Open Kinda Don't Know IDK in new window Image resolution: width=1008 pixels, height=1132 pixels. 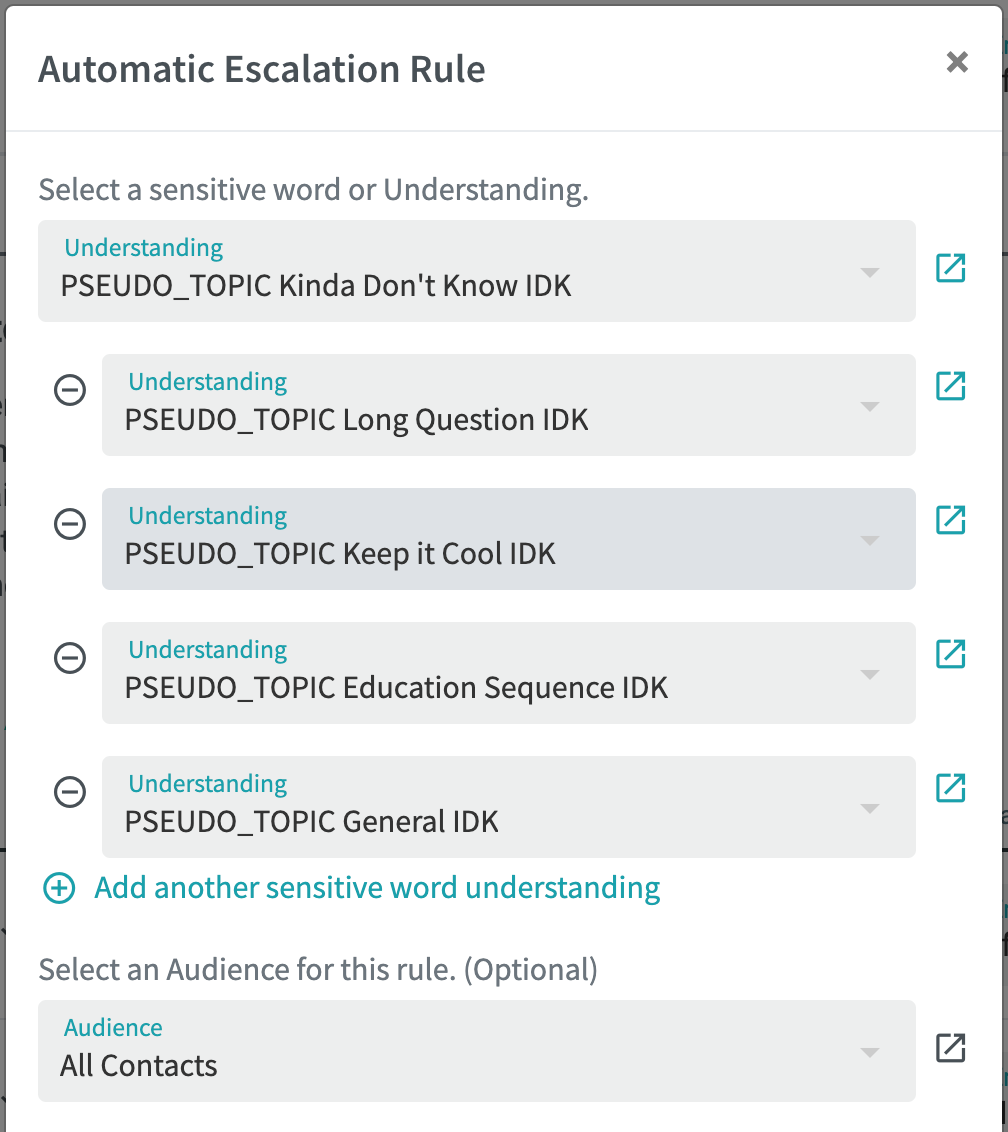click(950, 268)
